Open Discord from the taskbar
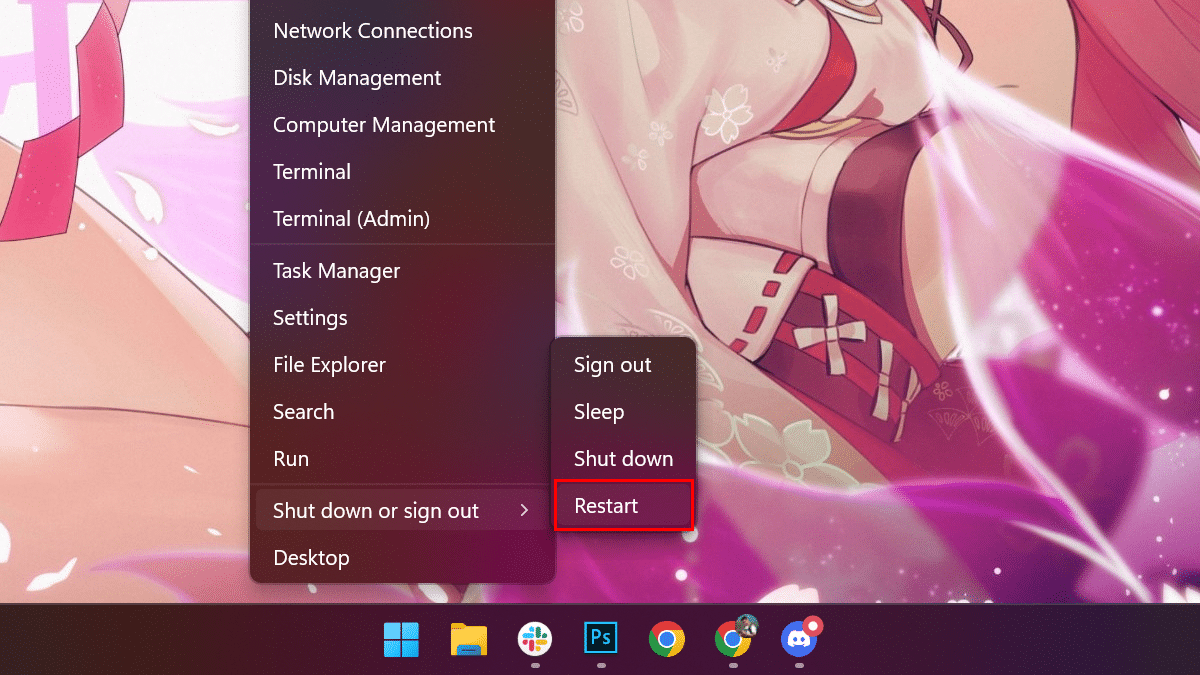1200x675 pixels. [799, 637]
